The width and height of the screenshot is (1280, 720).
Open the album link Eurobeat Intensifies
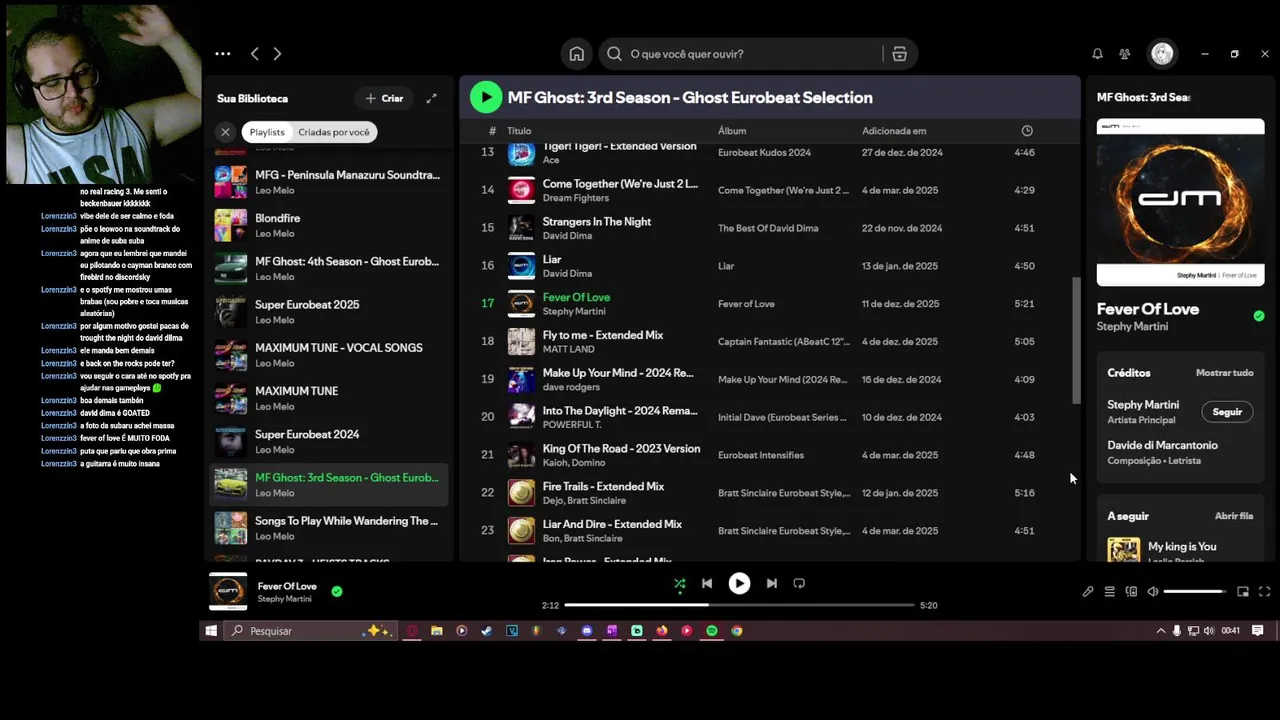click(x=761, y=455)
